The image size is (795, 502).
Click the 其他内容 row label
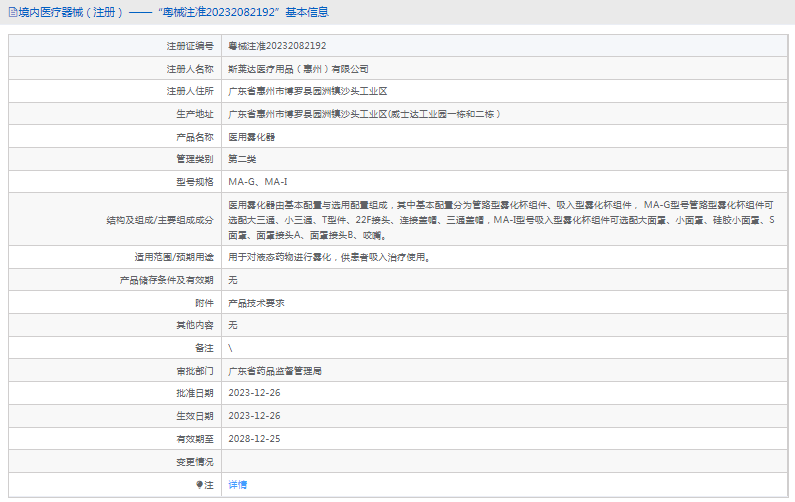tap(195, 325)
